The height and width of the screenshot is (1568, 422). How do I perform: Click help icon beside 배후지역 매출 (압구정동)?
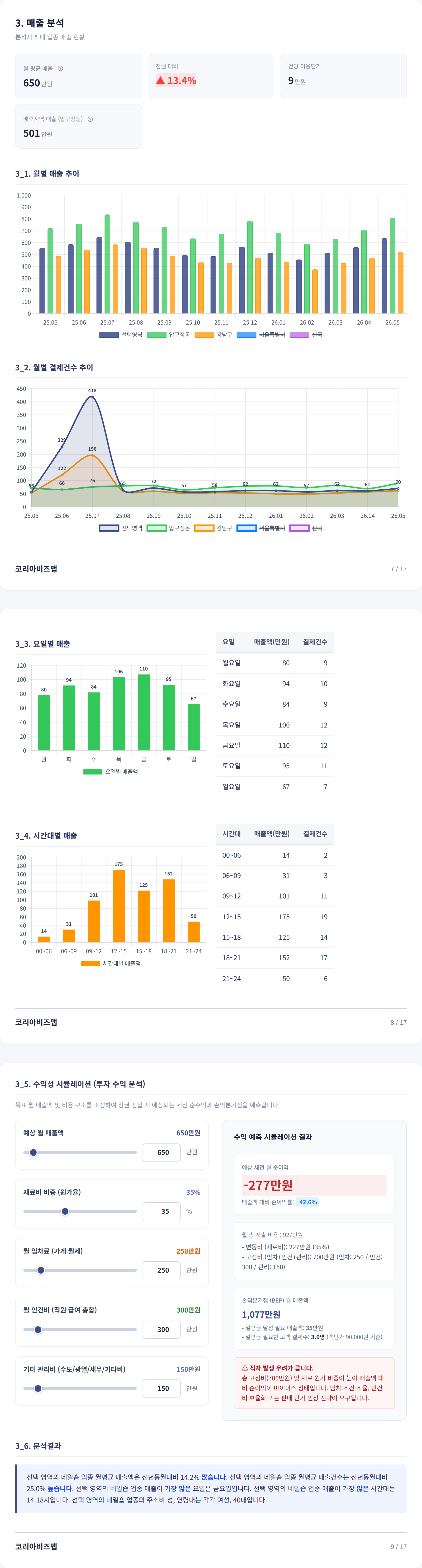(90, 119)
